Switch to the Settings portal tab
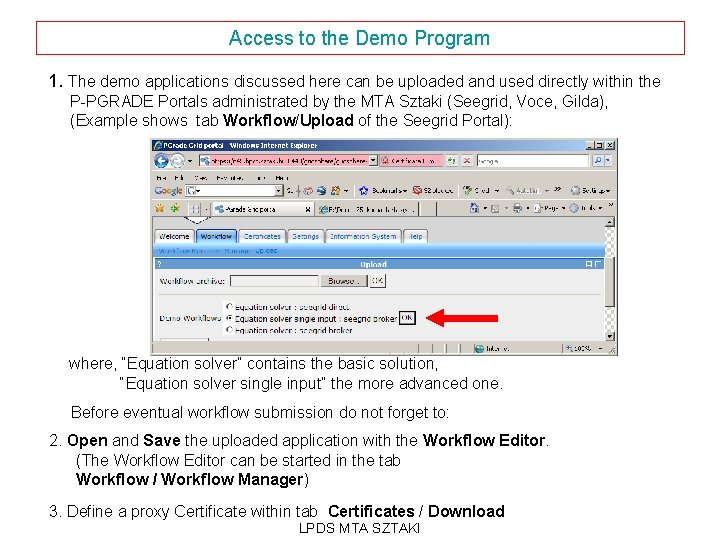The height and width of the screenshot is (540, 720). (305, 236)
